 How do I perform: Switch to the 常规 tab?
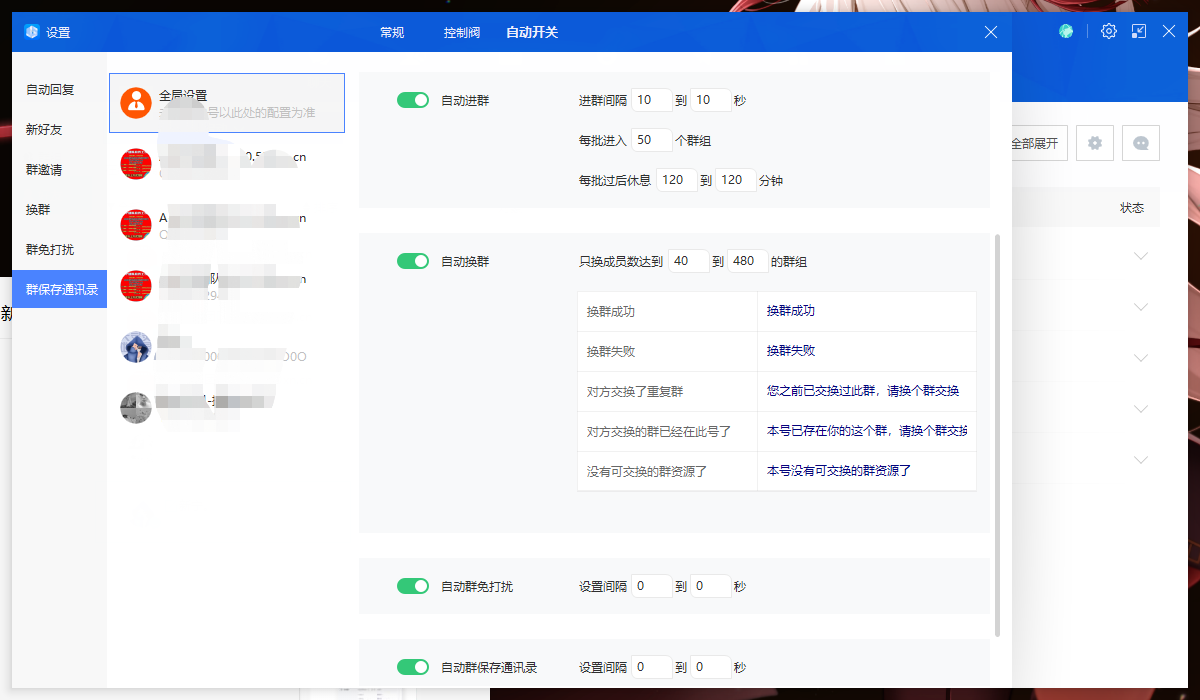392,32
